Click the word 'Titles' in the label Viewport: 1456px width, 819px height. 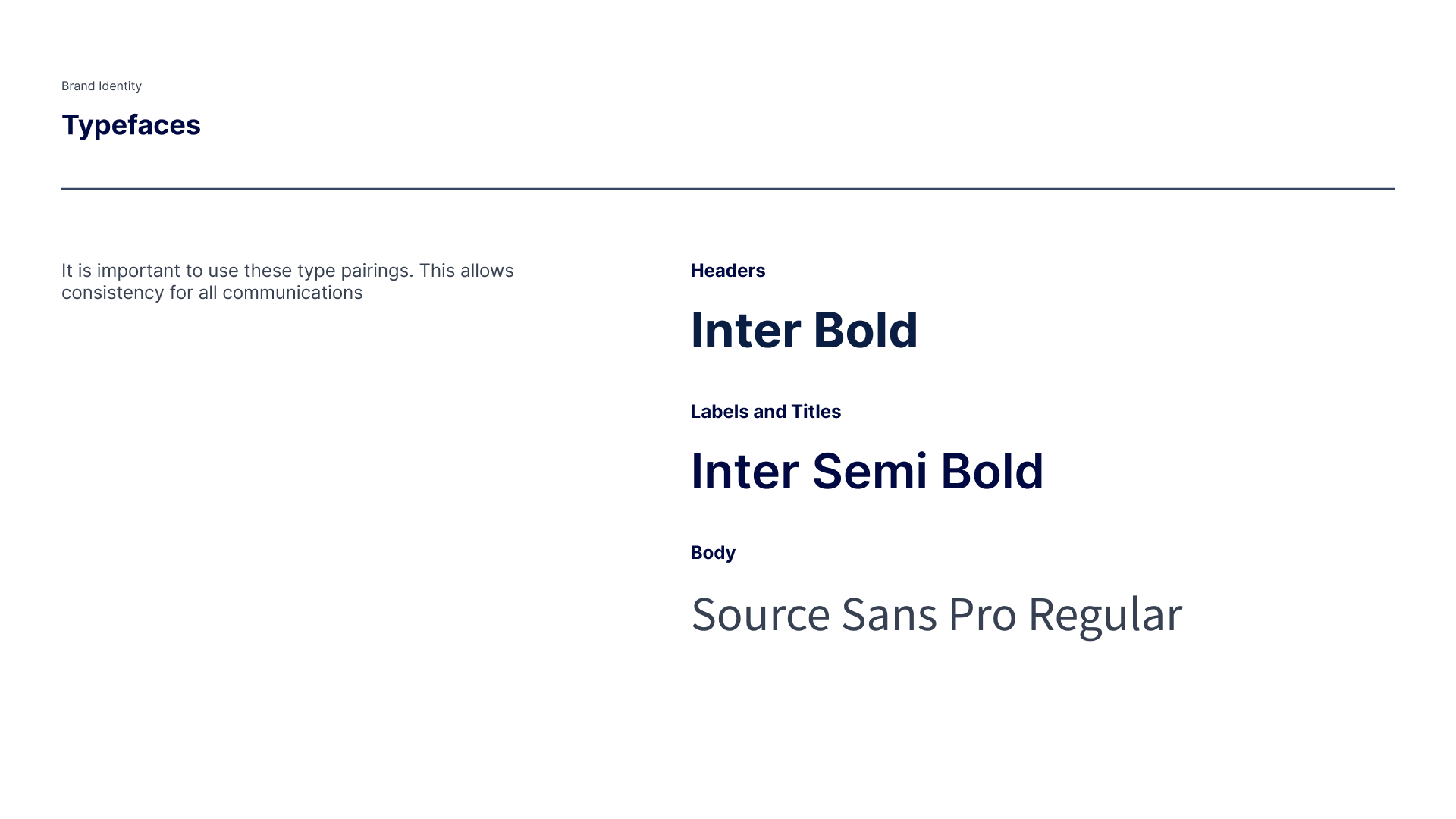[x=816, y=412]
